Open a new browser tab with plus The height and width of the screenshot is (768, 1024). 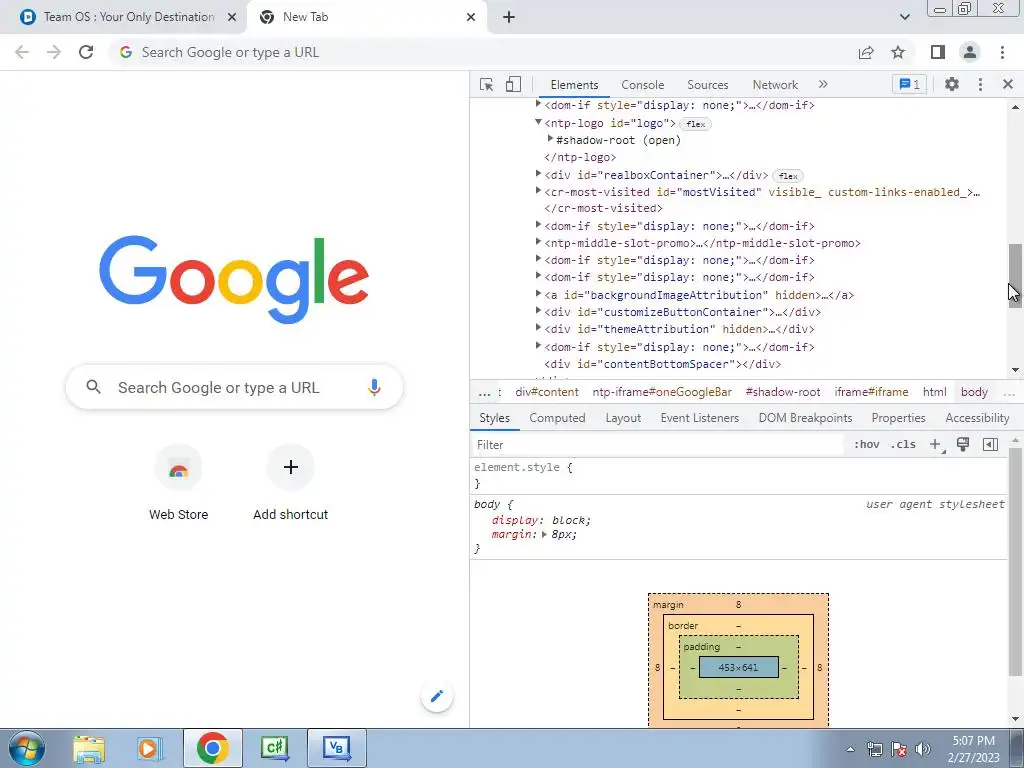509,17
